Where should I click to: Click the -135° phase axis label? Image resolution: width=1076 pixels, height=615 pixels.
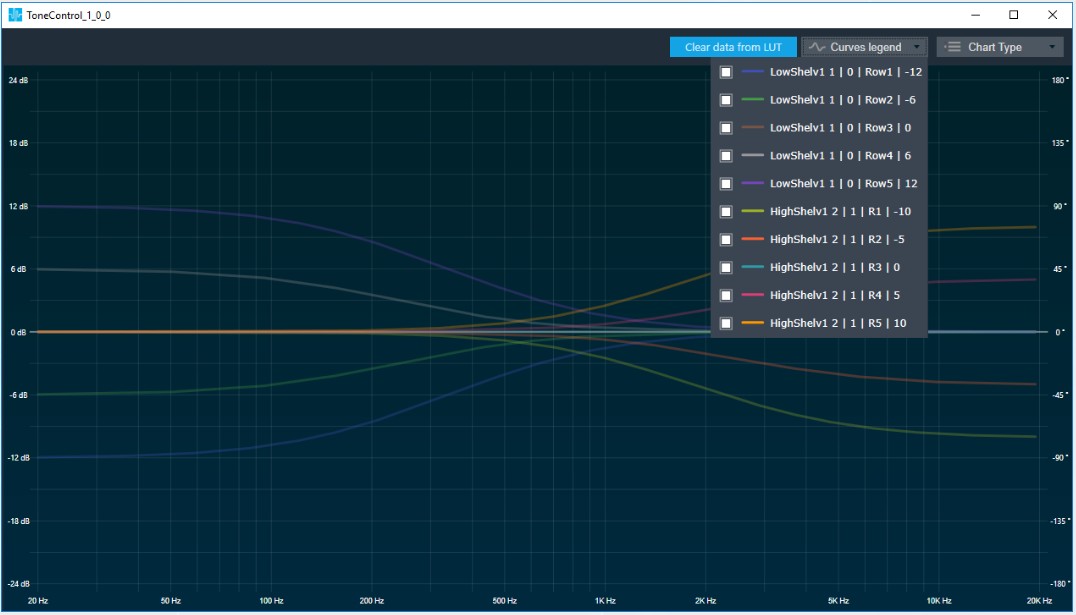click(x=1059, y=522)
